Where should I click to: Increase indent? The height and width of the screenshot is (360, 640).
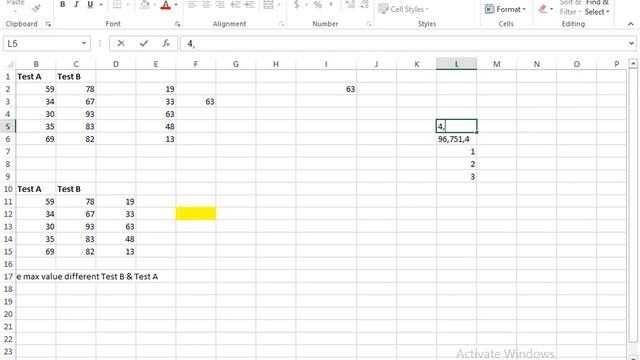point(249,4)
